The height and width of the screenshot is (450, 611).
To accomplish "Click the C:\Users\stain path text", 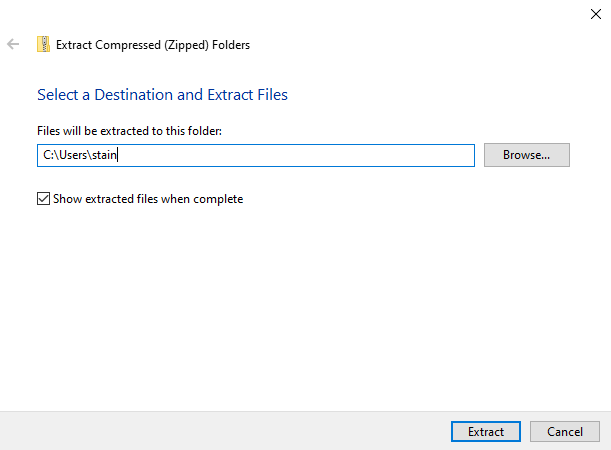I will [x=80, y=155].
